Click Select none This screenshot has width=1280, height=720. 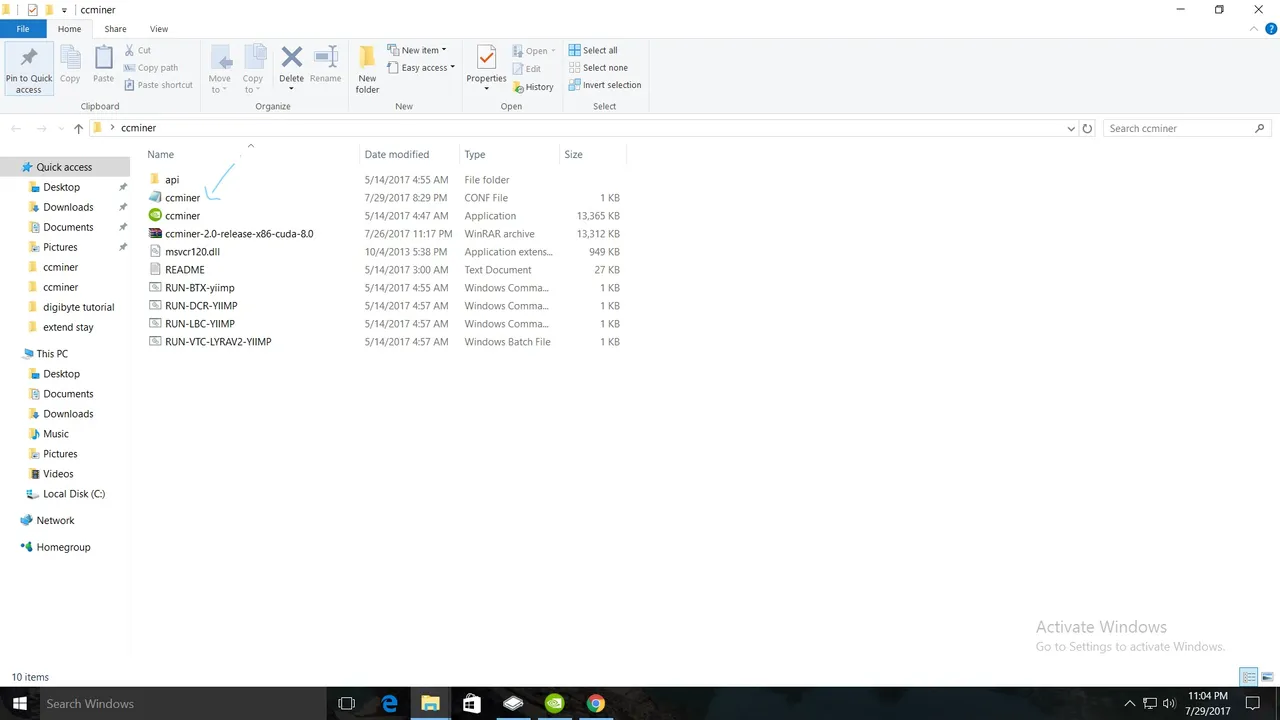pyautogui.click(x=598, y=68)
